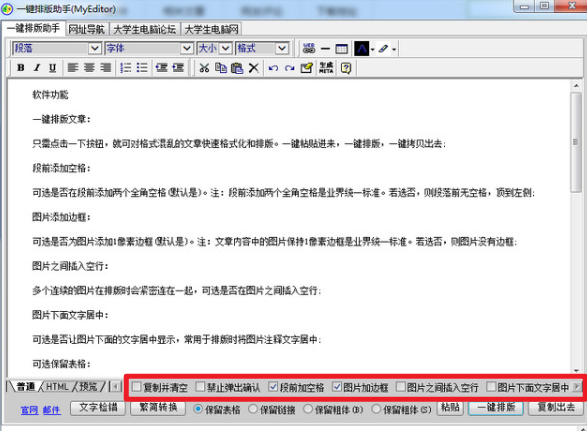Insert hyperlink with WEB link icon
This screenshot has width=587, height=431.
click(x=309, y=49)
